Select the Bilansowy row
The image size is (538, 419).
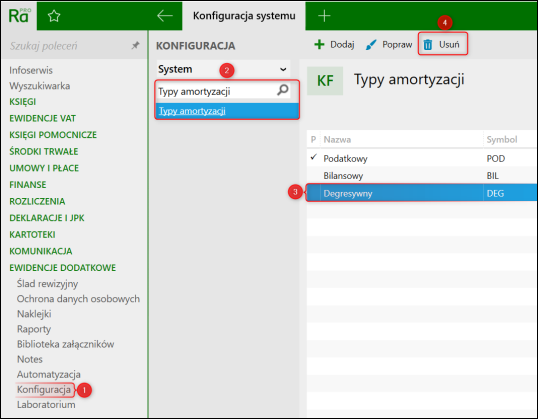click(x=421, y=176)
